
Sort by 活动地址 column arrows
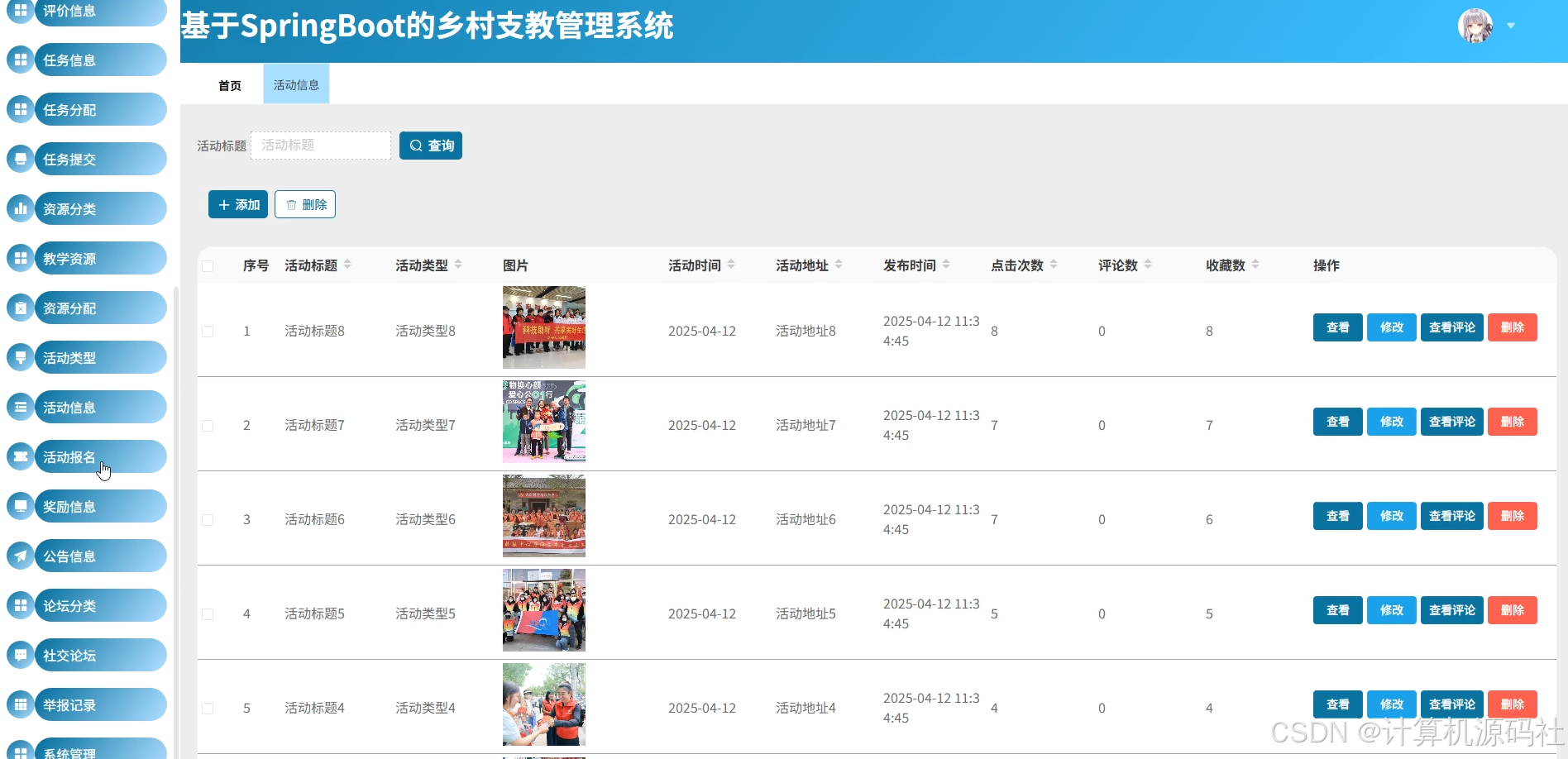[x=839, y=265]
